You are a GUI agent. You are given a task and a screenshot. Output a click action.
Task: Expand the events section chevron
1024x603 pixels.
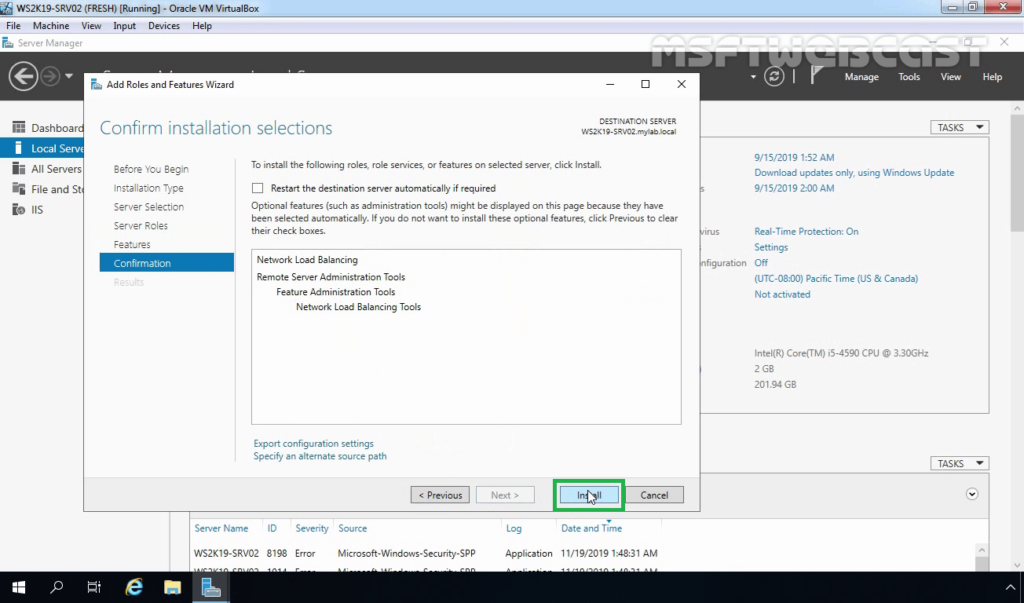(x=972, y=494)
